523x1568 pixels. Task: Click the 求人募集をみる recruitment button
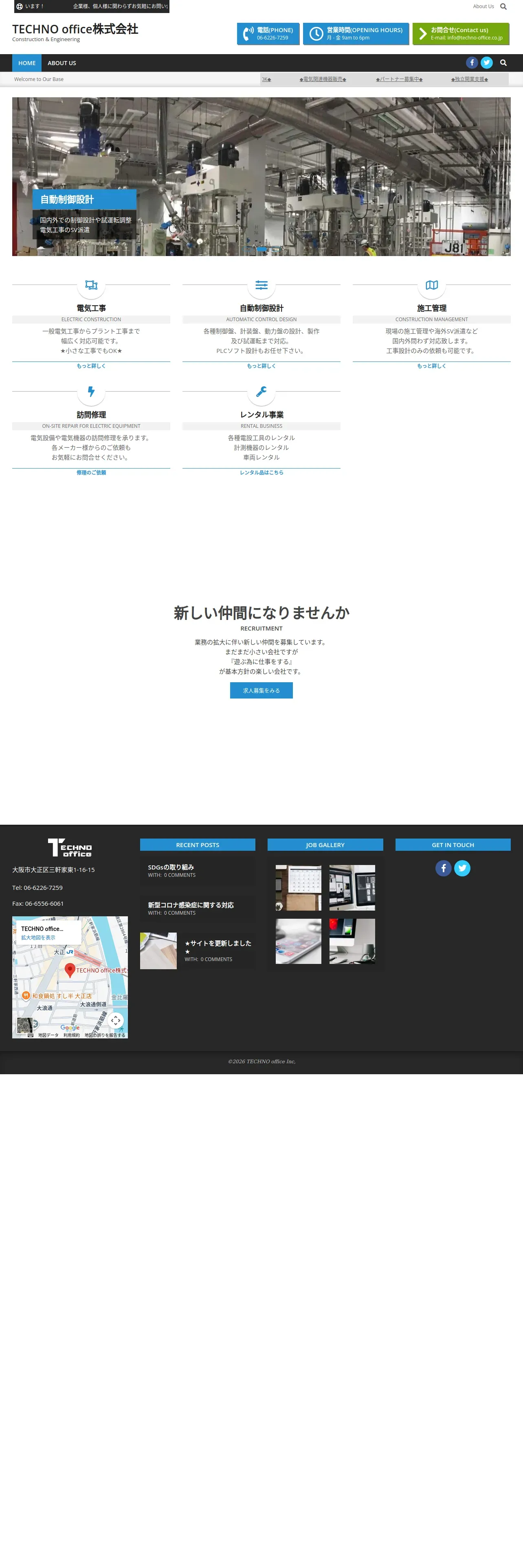tap(261, 690)
